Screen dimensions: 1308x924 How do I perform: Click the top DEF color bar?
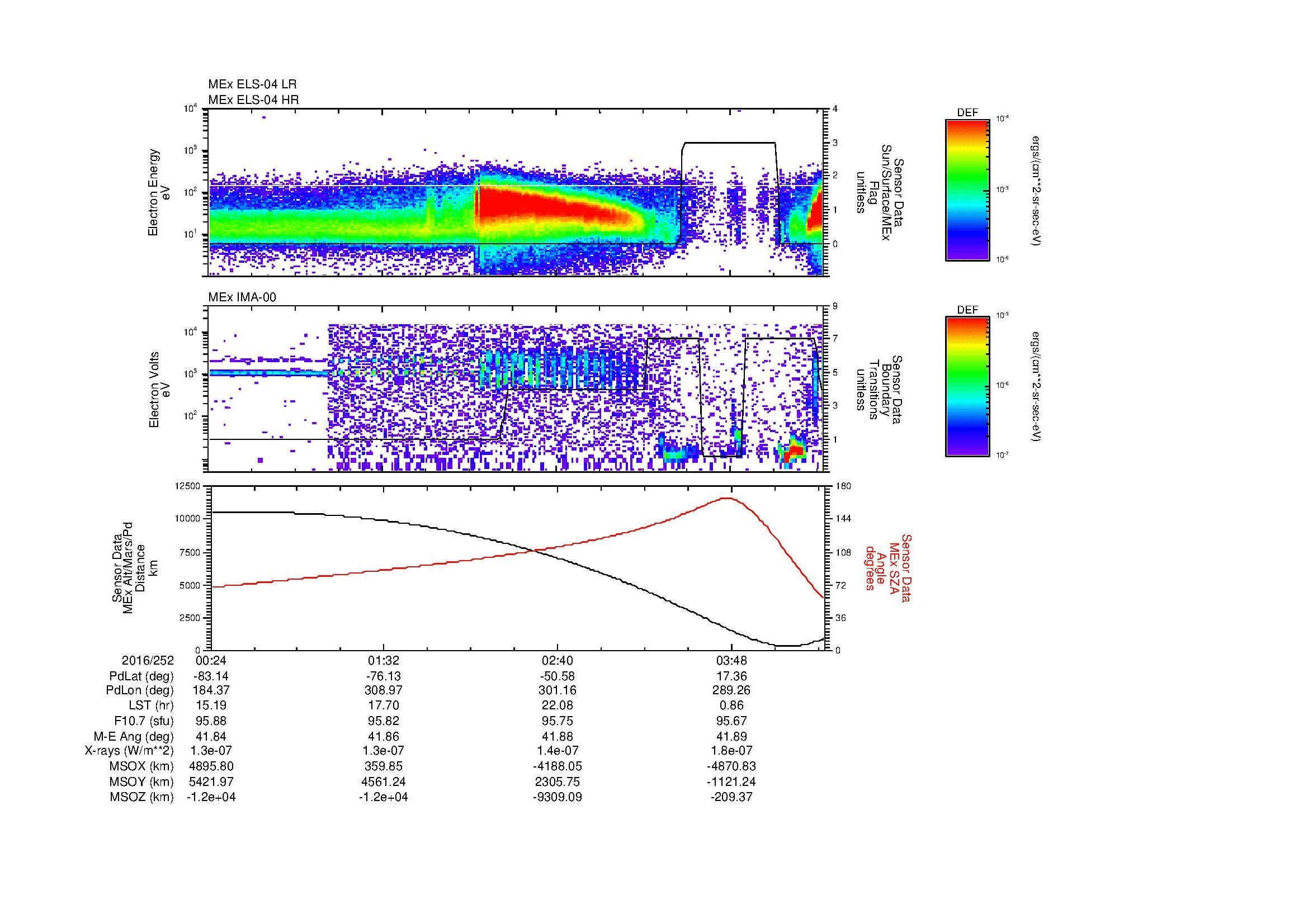967,189
